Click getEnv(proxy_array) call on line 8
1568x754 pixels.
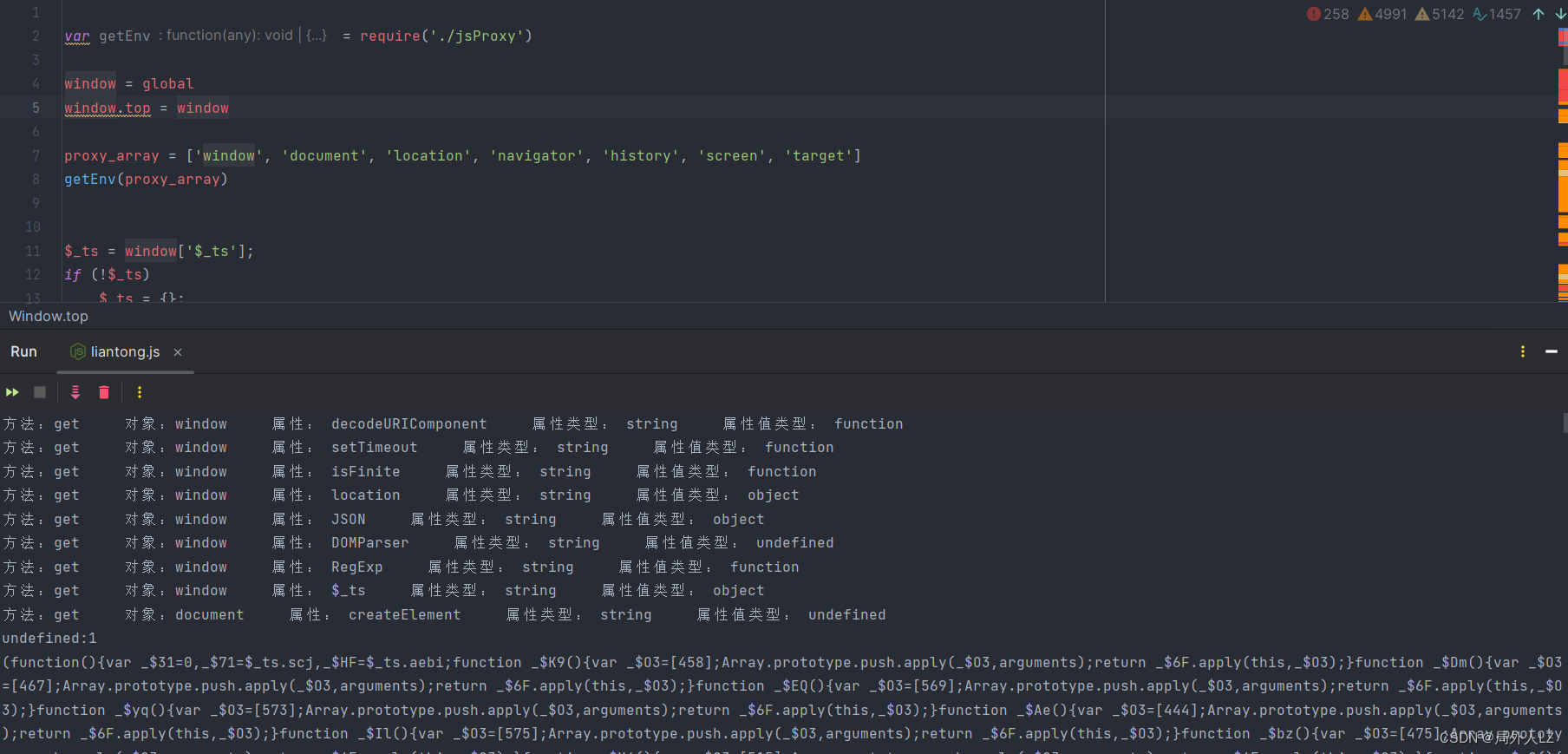[x=146, y=179]
